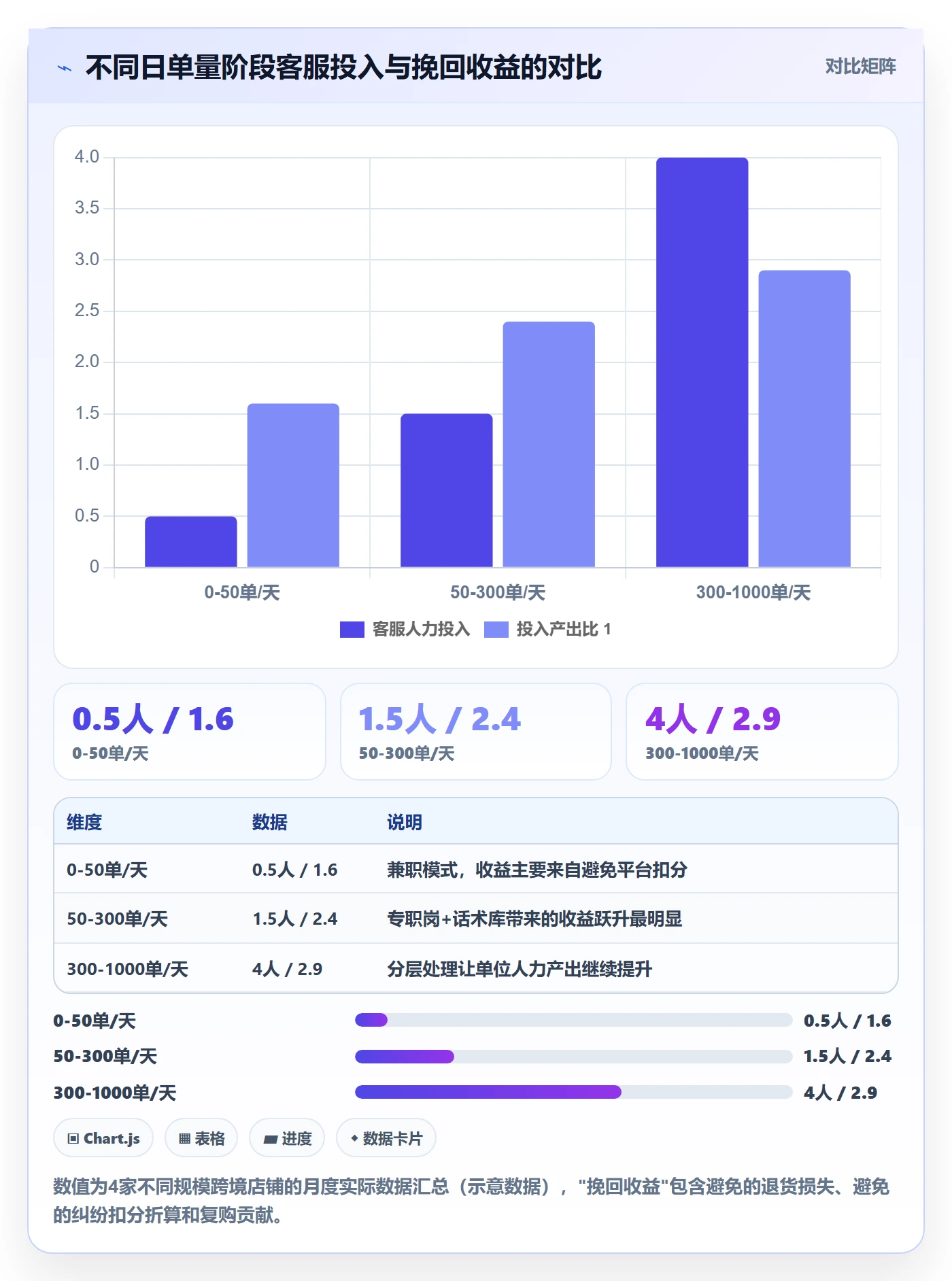
Task: Click the grid icon in 表格 chip
Action: pyautogui.click(x=184, y=1139)
